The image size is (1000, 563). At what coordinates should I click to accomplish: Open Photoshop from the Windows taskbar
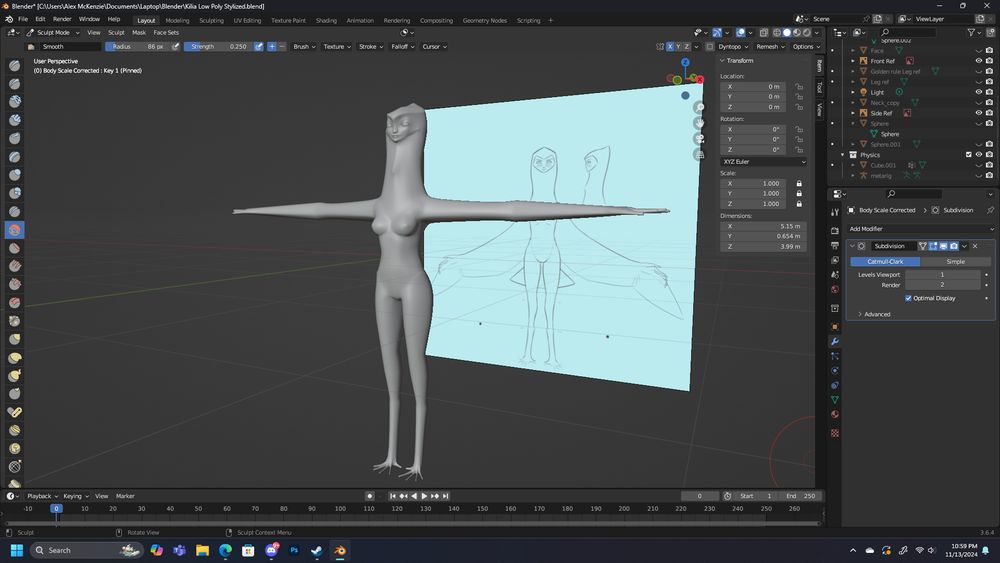point(294,550)
